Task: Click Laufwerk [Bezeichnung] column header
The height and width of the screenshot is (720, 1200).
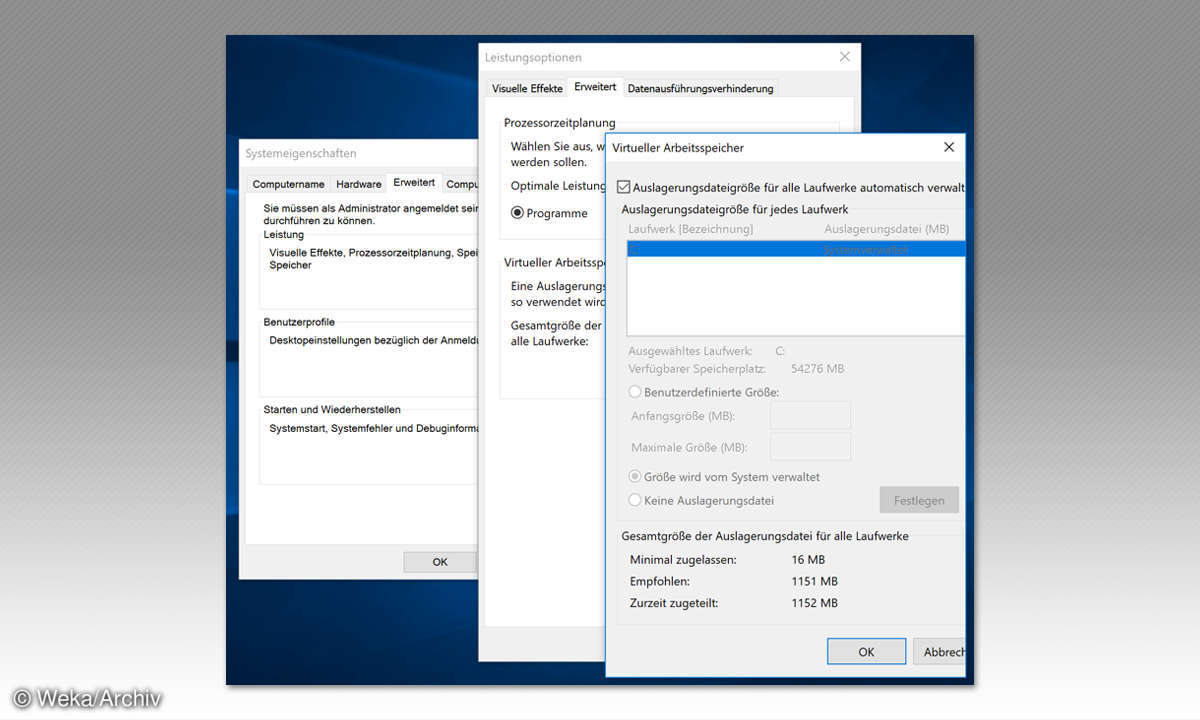Action: click(x=691, y=229)
